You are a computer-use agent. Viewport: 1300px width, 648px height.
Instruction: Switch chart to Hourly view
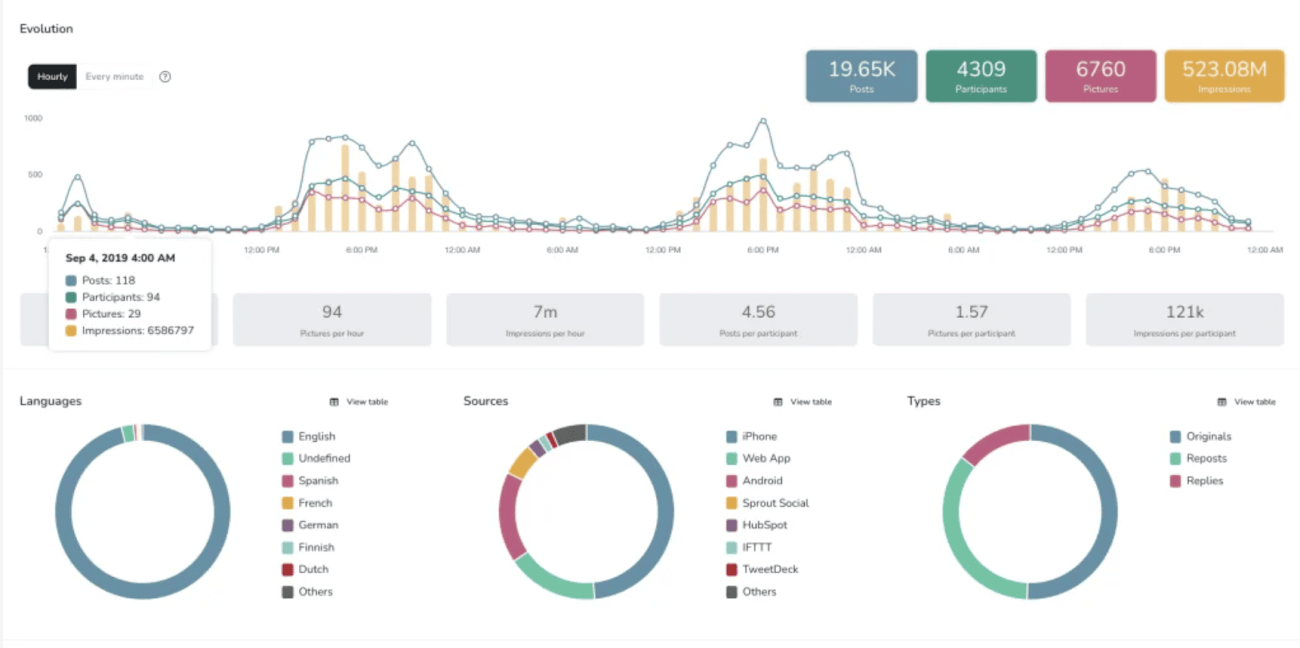tap(52, 77)
